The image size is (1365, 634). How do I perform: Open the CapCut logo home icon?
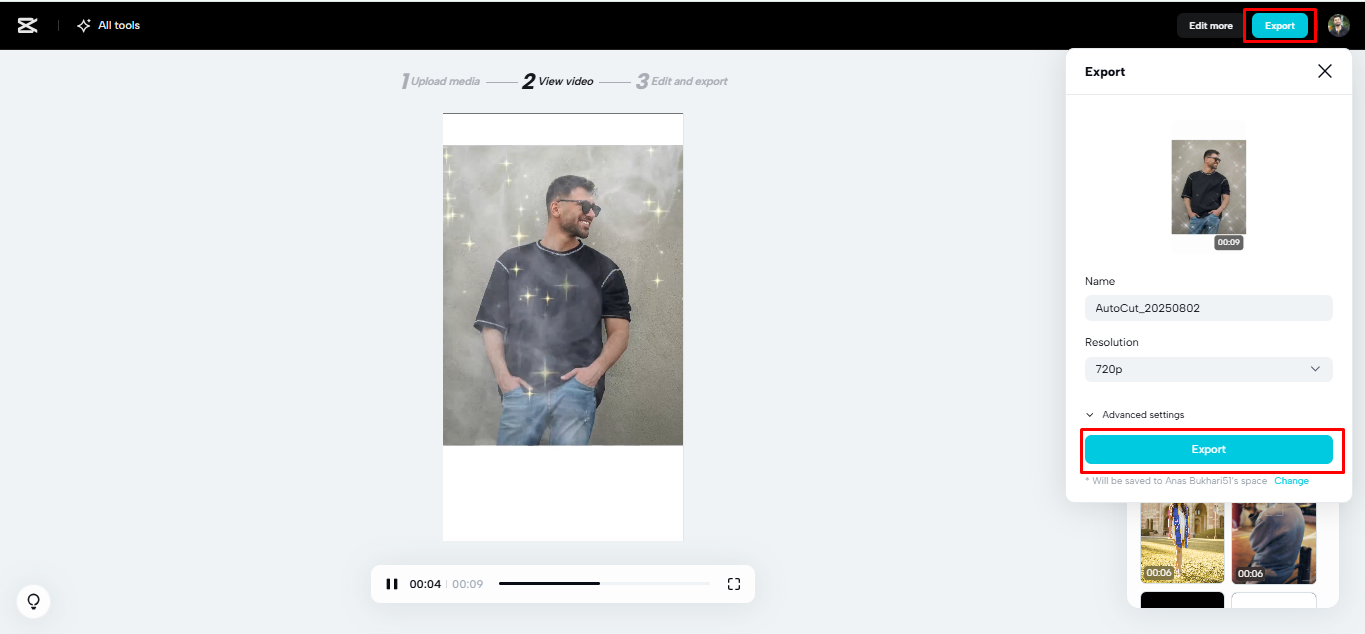point(28,25)
